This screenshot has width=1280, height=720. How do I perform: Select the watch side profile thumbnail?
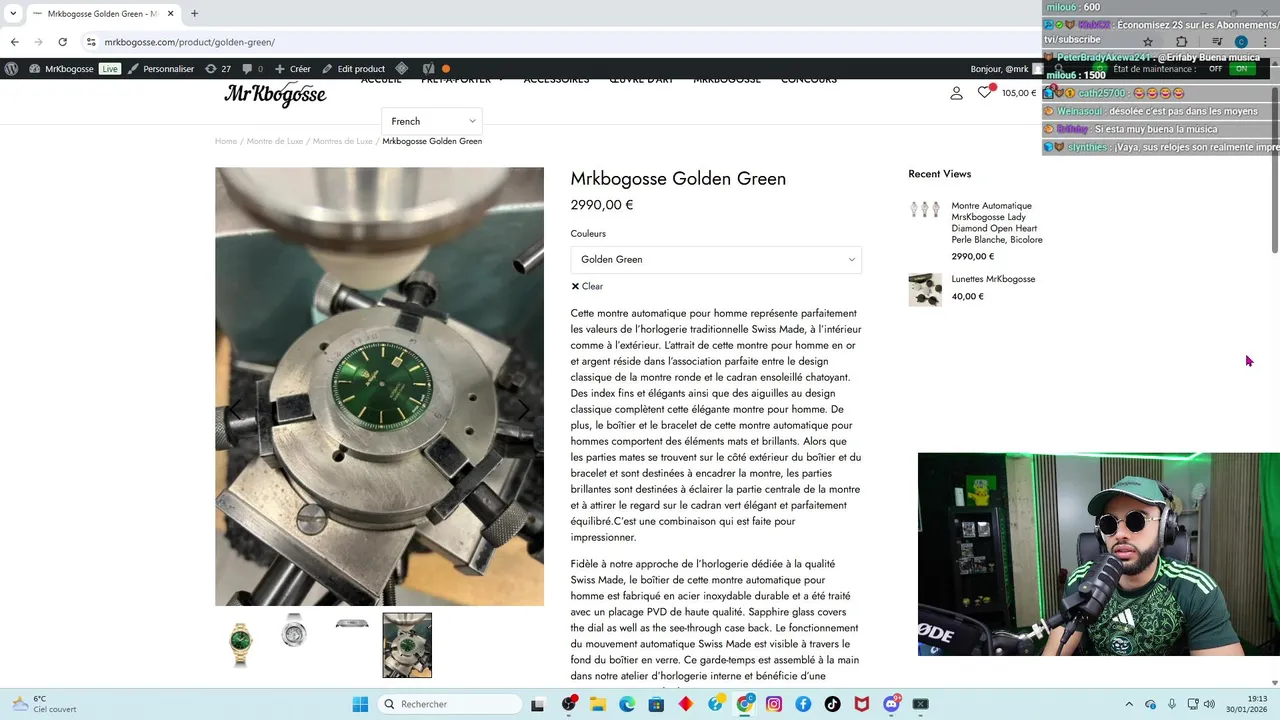351,624
